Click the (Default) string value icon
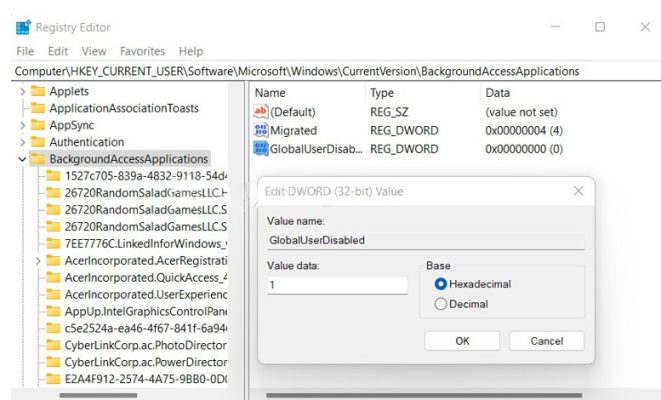Viewport: 661px width, 400px height. pos(261,112)
